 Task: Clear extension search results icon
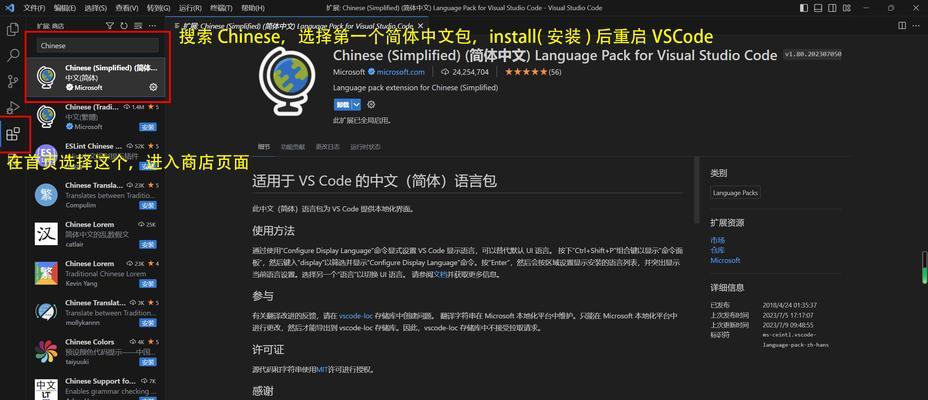click(138, 26)
